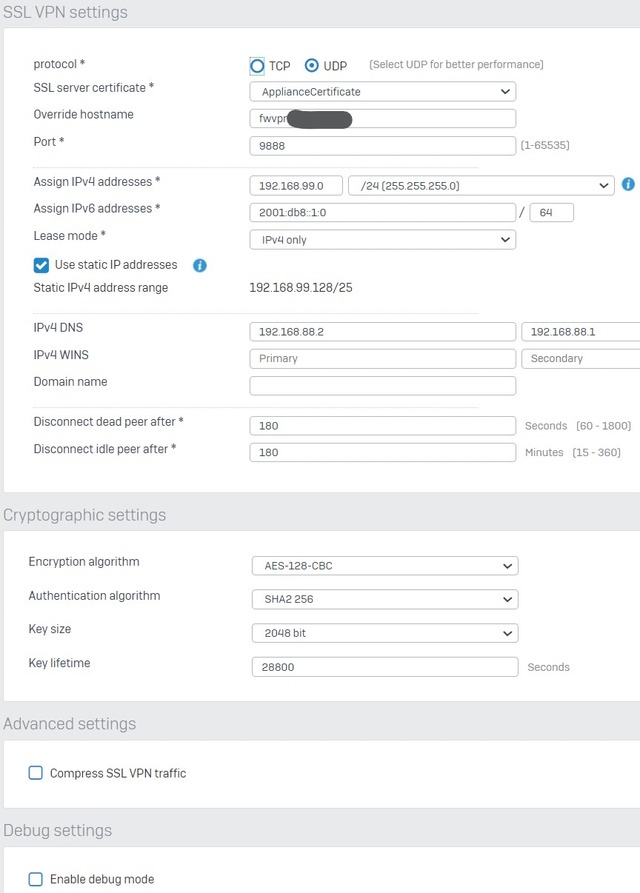Click info icon beside Use static IP addresses
640x893 pixels.
(200, 265)
